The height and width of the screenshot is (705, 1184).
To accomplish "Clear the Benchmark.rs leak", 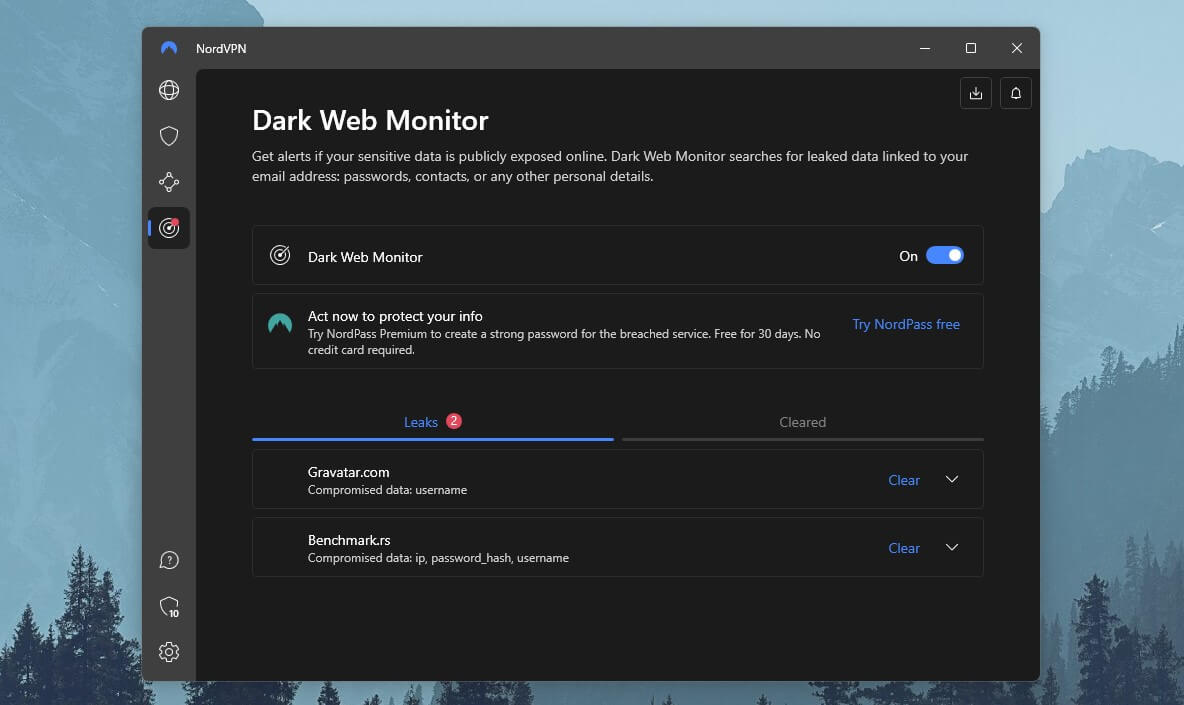I will click(x=904, y=548).
